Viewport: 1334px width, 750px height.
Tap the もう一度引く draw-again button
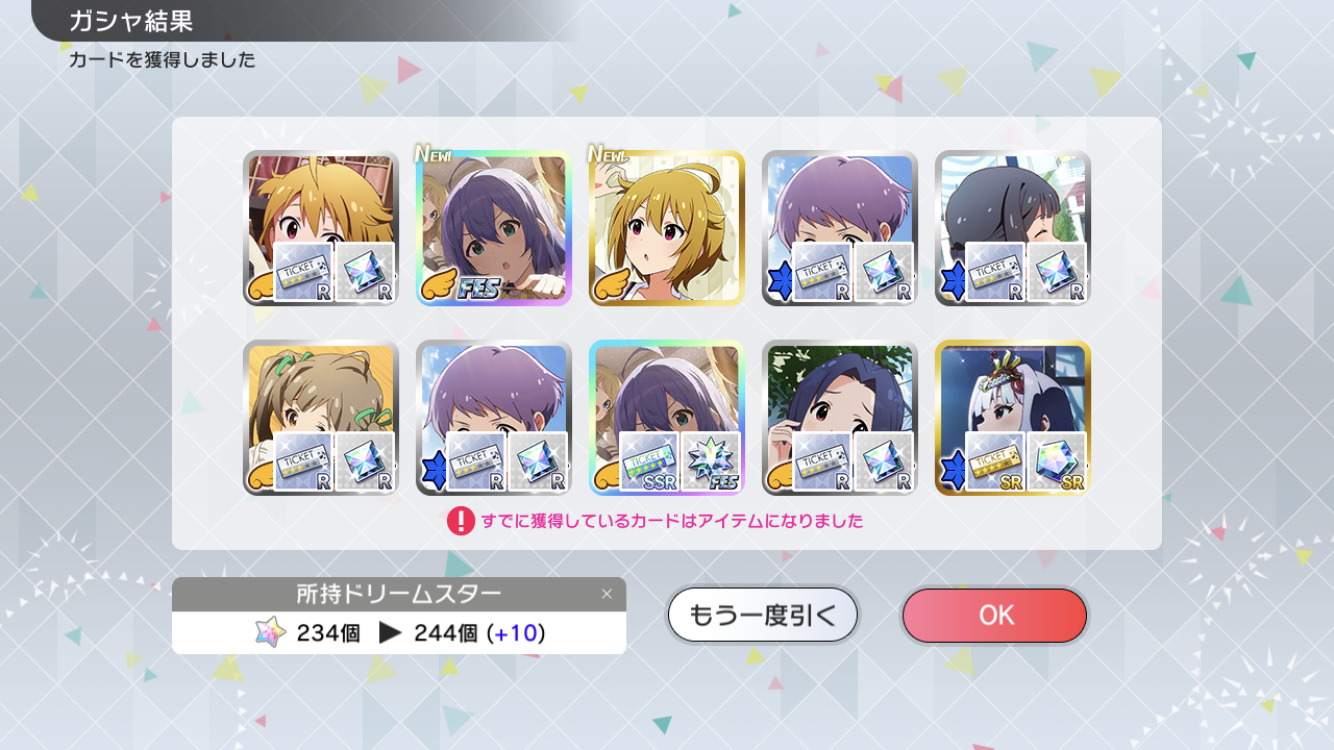763,615
